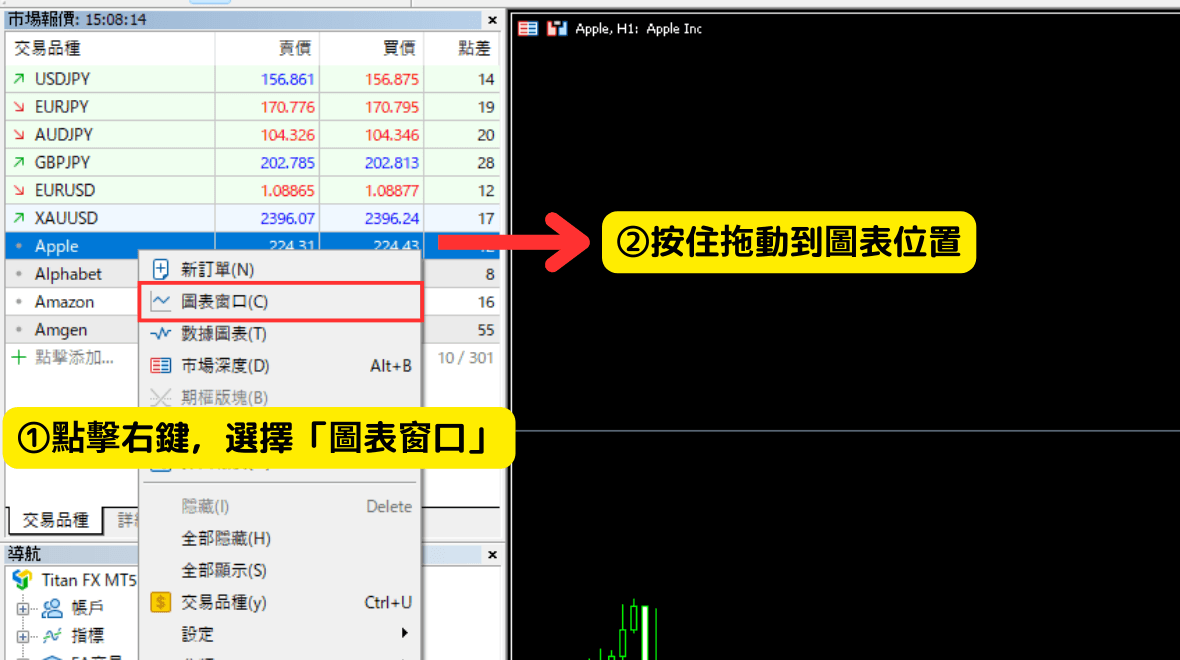Select 指標 in navigator tree
1180x660 pixels.
click(87, 636)
